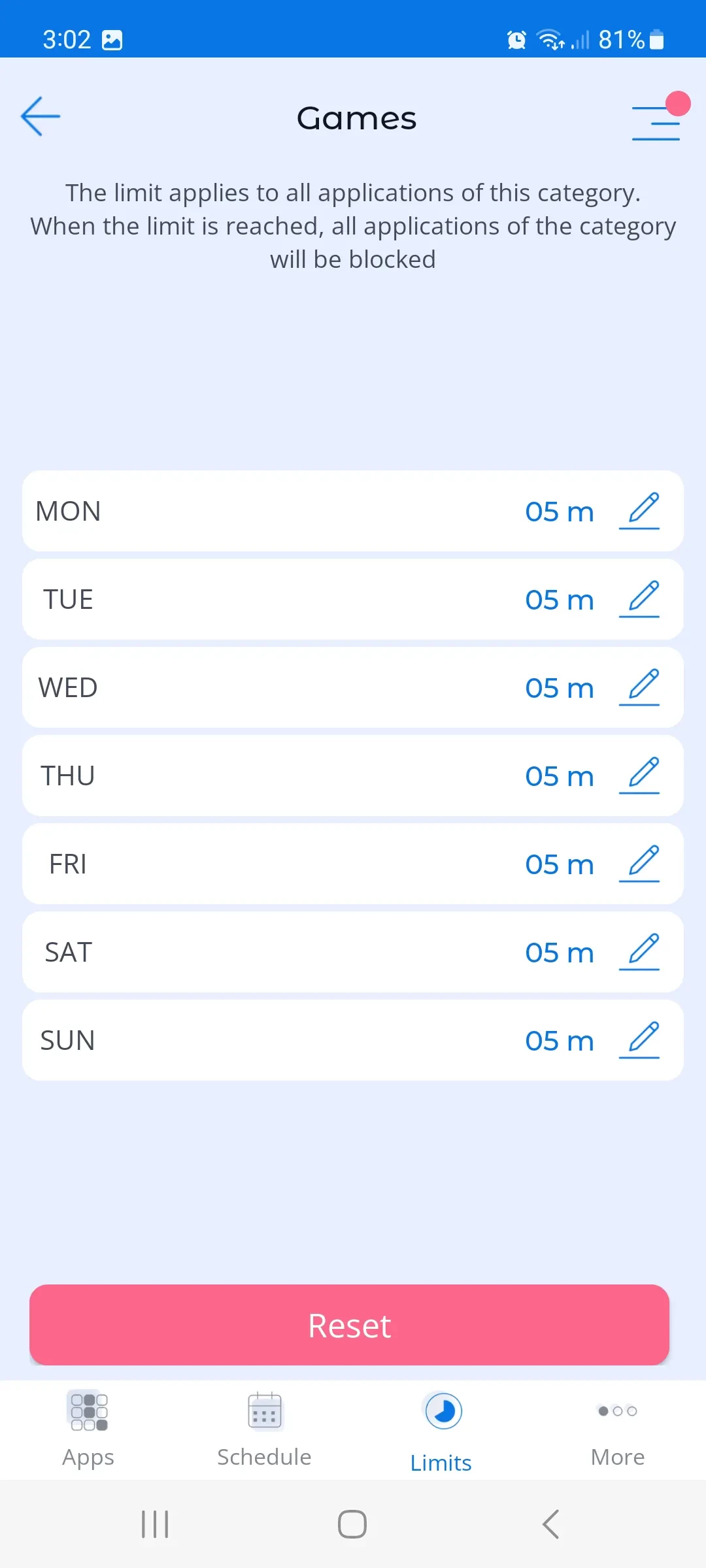The image size is (706, 1568).
Task: Select the Limits tab
Action: [441, 1429]
